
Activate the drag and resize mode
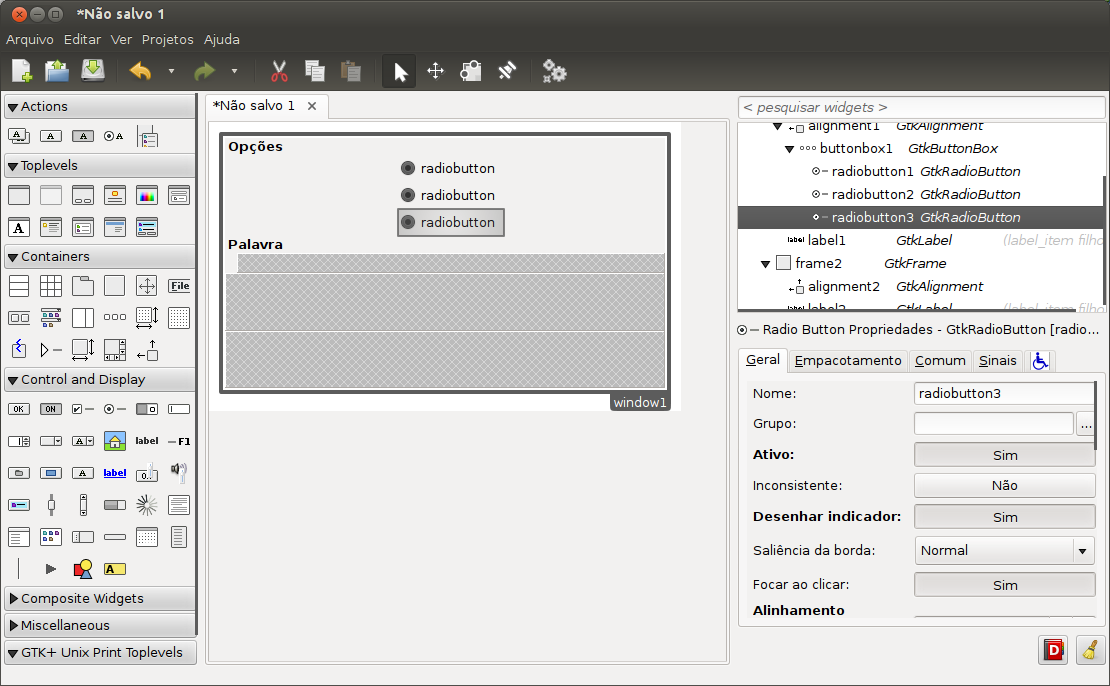435,71
